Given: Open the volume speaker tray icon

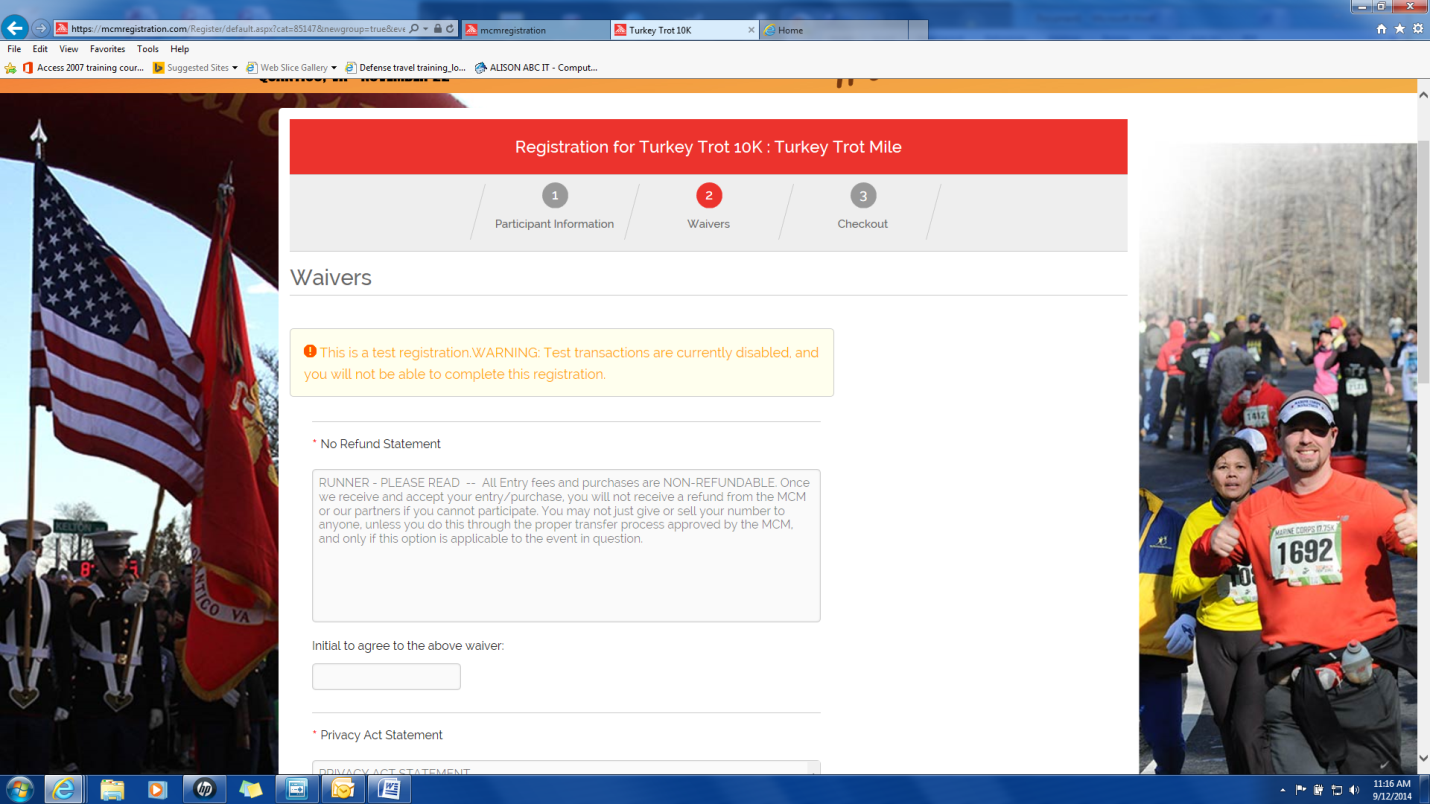Looking at the screenshot, I should 1355,790.
